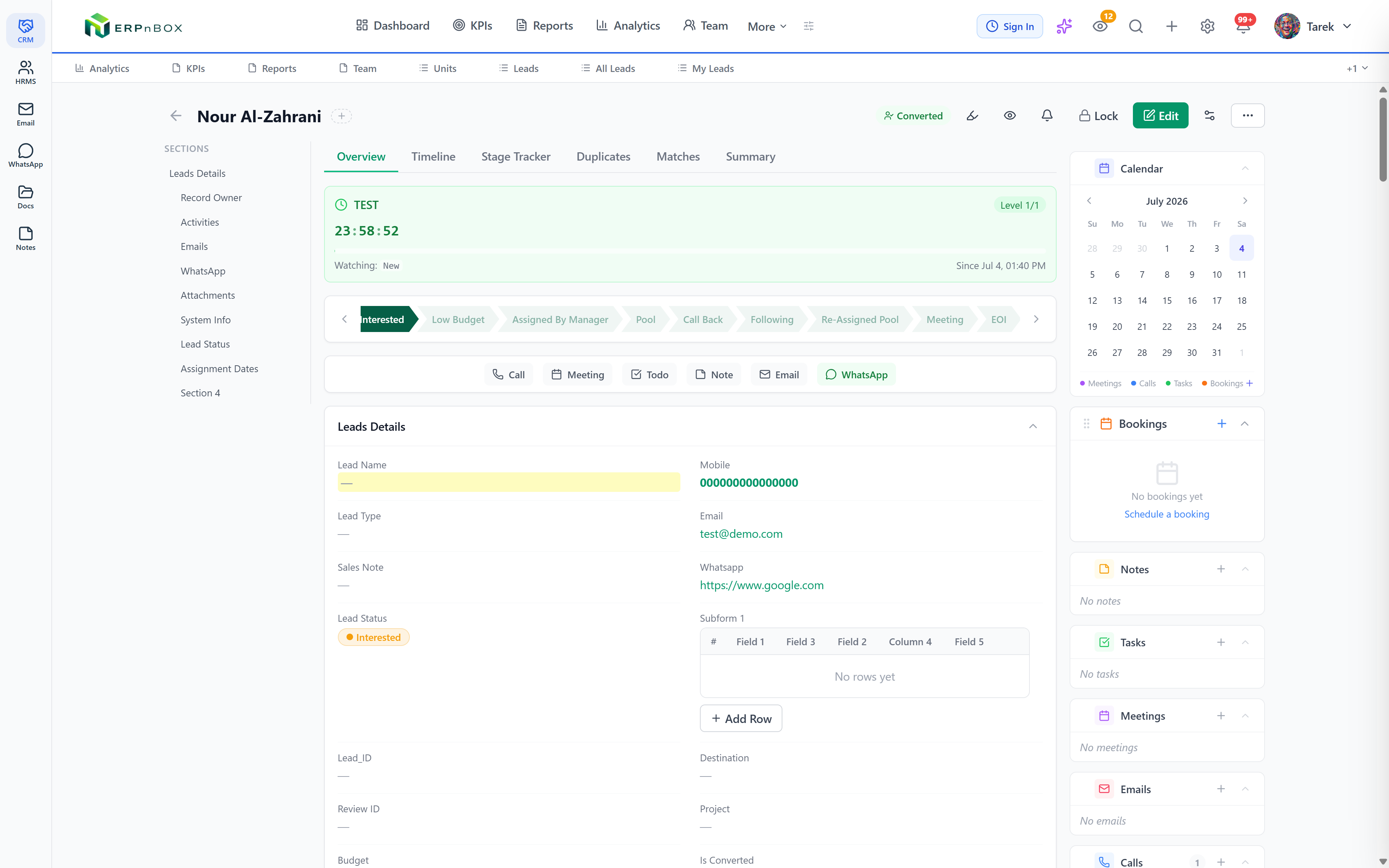Viewport: 1389px width, 868px height.
Task: Open the test@demo.com email link
Action: pos(741,534)
